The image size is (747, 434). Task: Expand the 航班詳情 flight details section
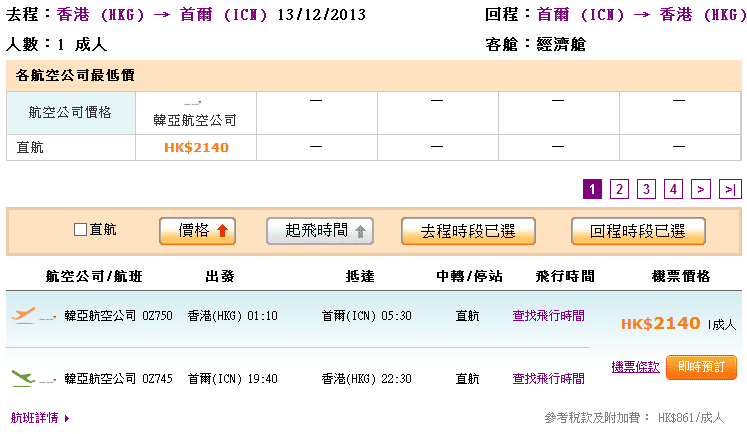pos(40,417)
